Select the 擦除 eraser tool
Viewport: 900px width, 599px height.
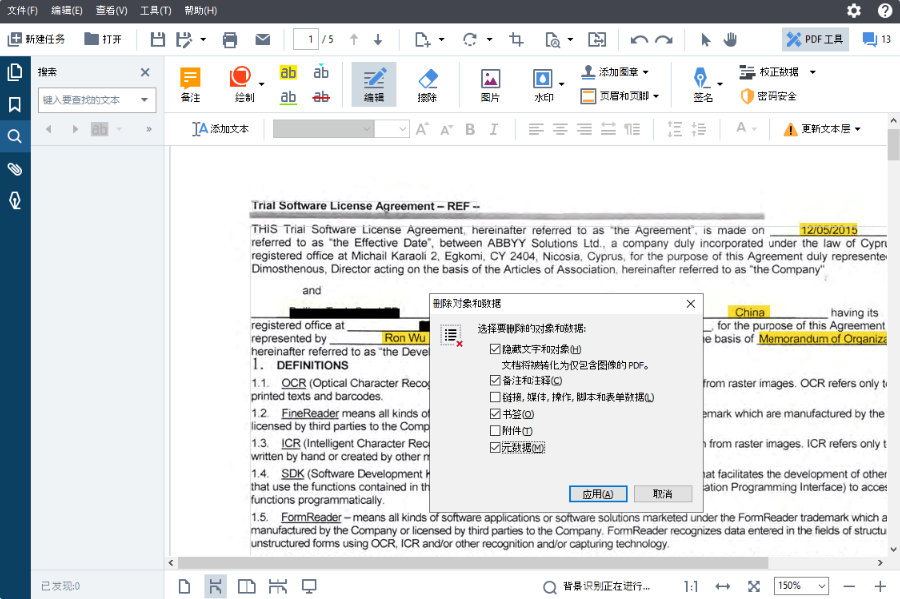428,84
